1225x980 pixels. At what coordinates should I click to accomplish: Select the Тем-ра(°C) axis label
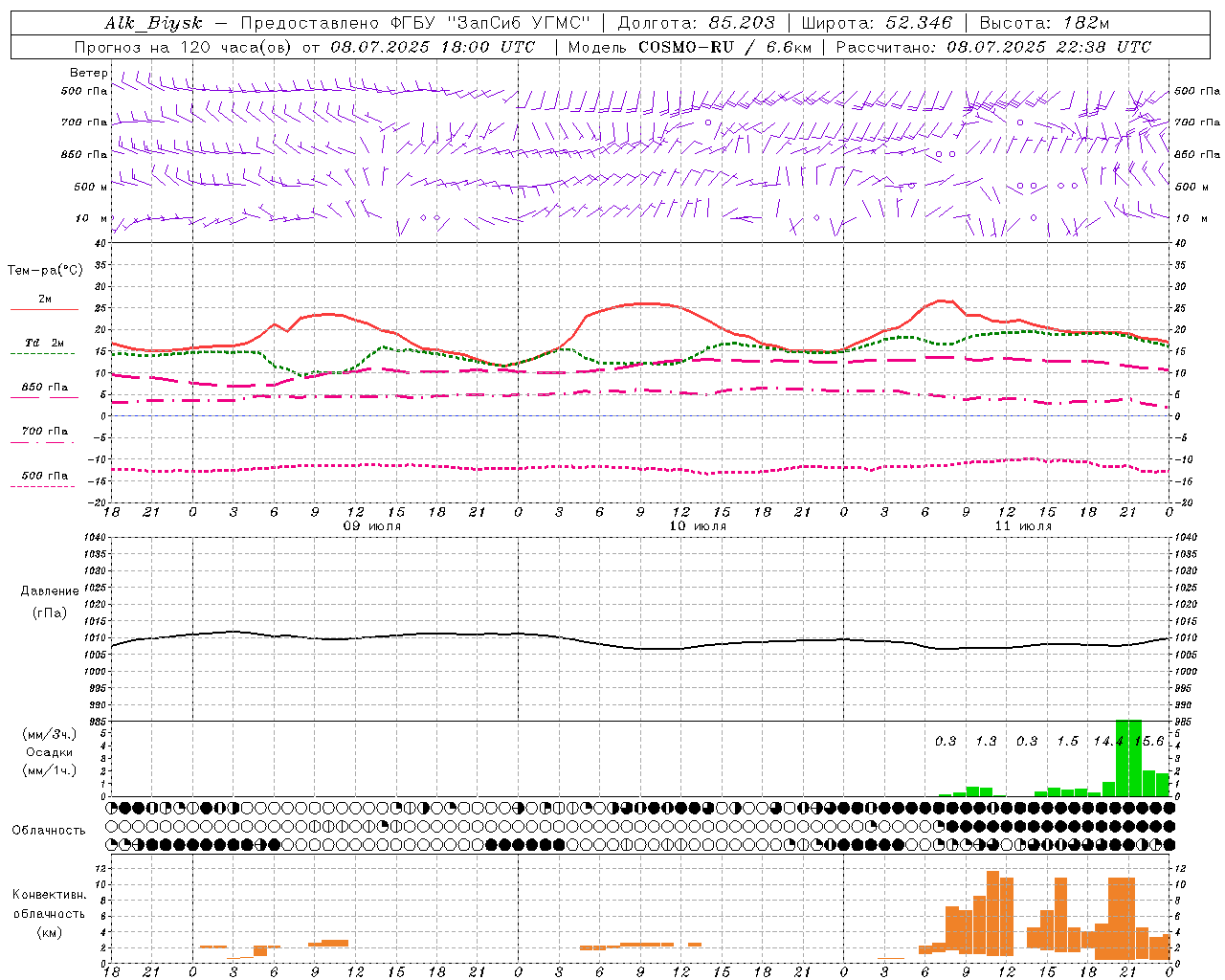tap(45, 271)
